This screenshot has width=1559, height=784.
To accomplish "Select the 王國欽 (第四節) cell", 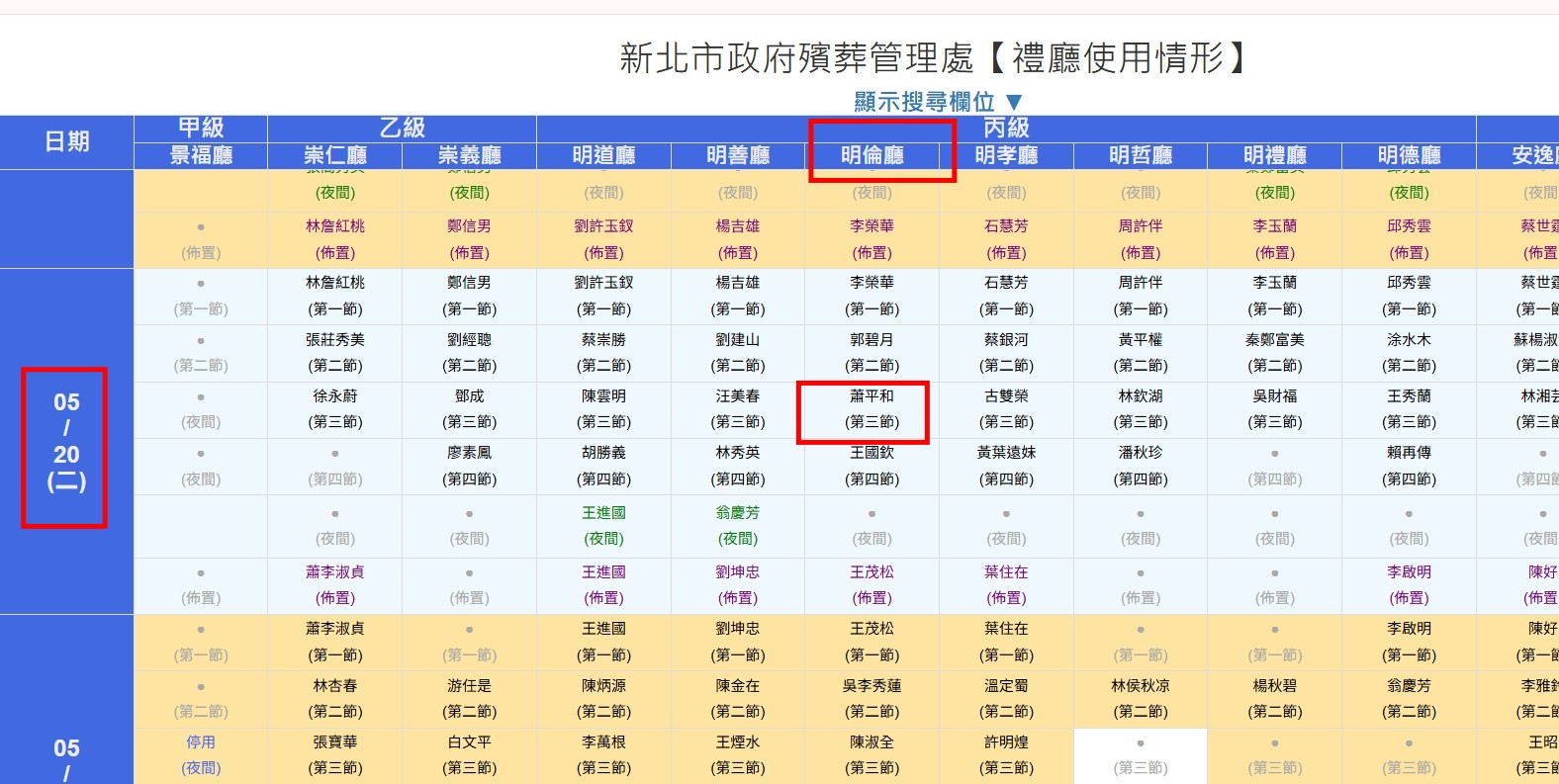I will (872, 466).
